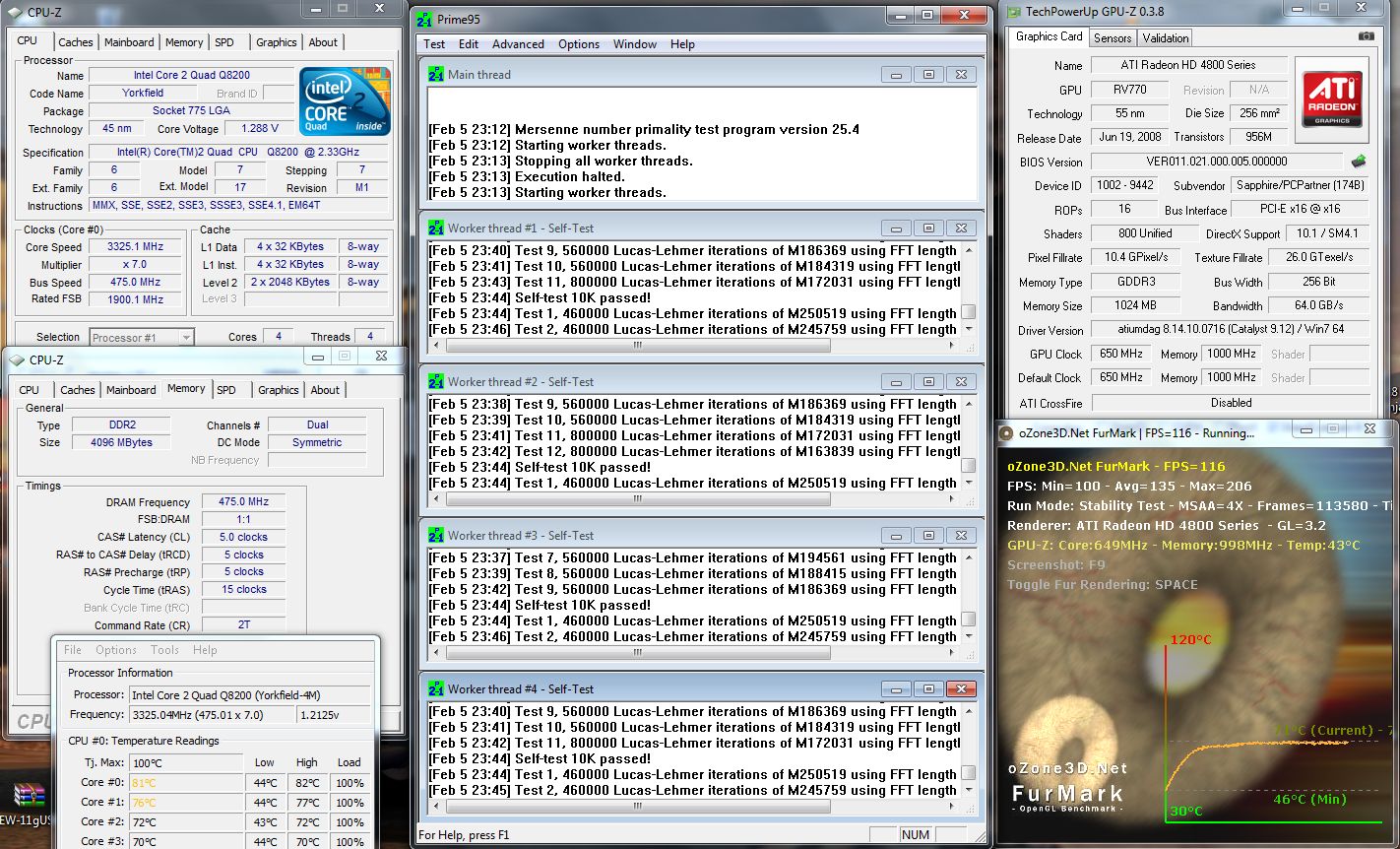Open About tab in the top CPU-Z window

[x=323, y=42]
